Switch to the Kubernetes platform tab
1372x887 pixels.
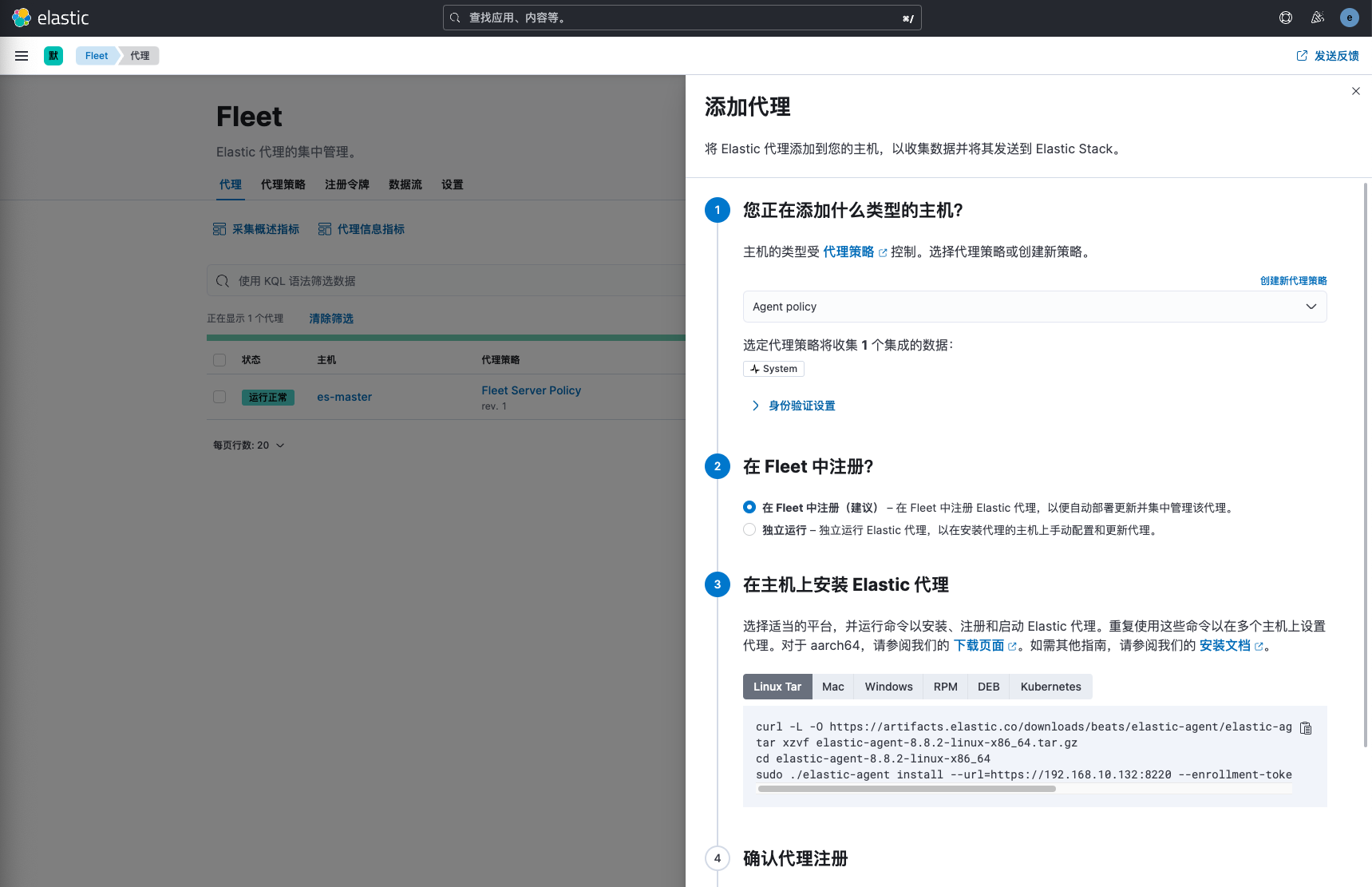click(1050, 687)
